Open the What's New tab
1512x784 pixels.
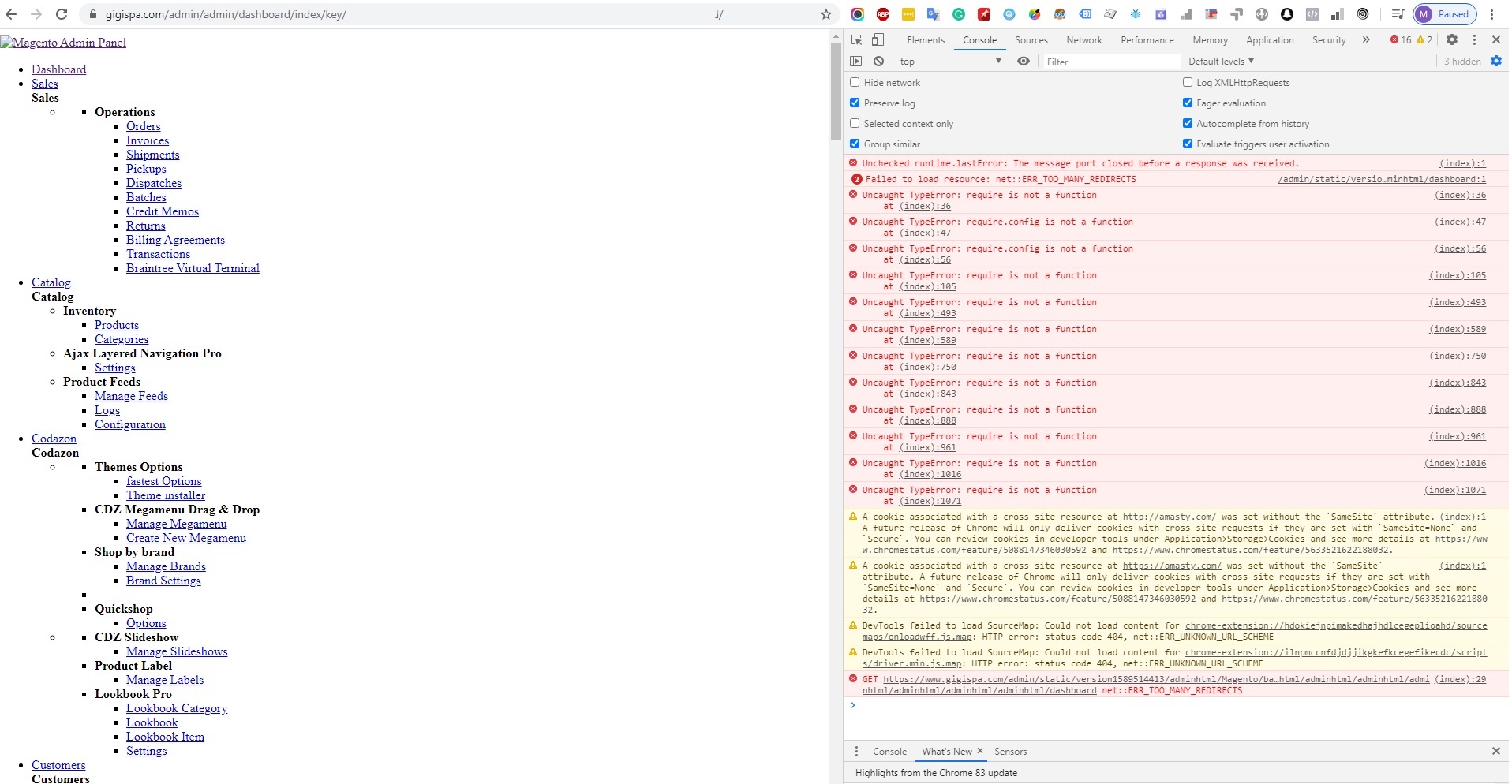coord(946,751)
